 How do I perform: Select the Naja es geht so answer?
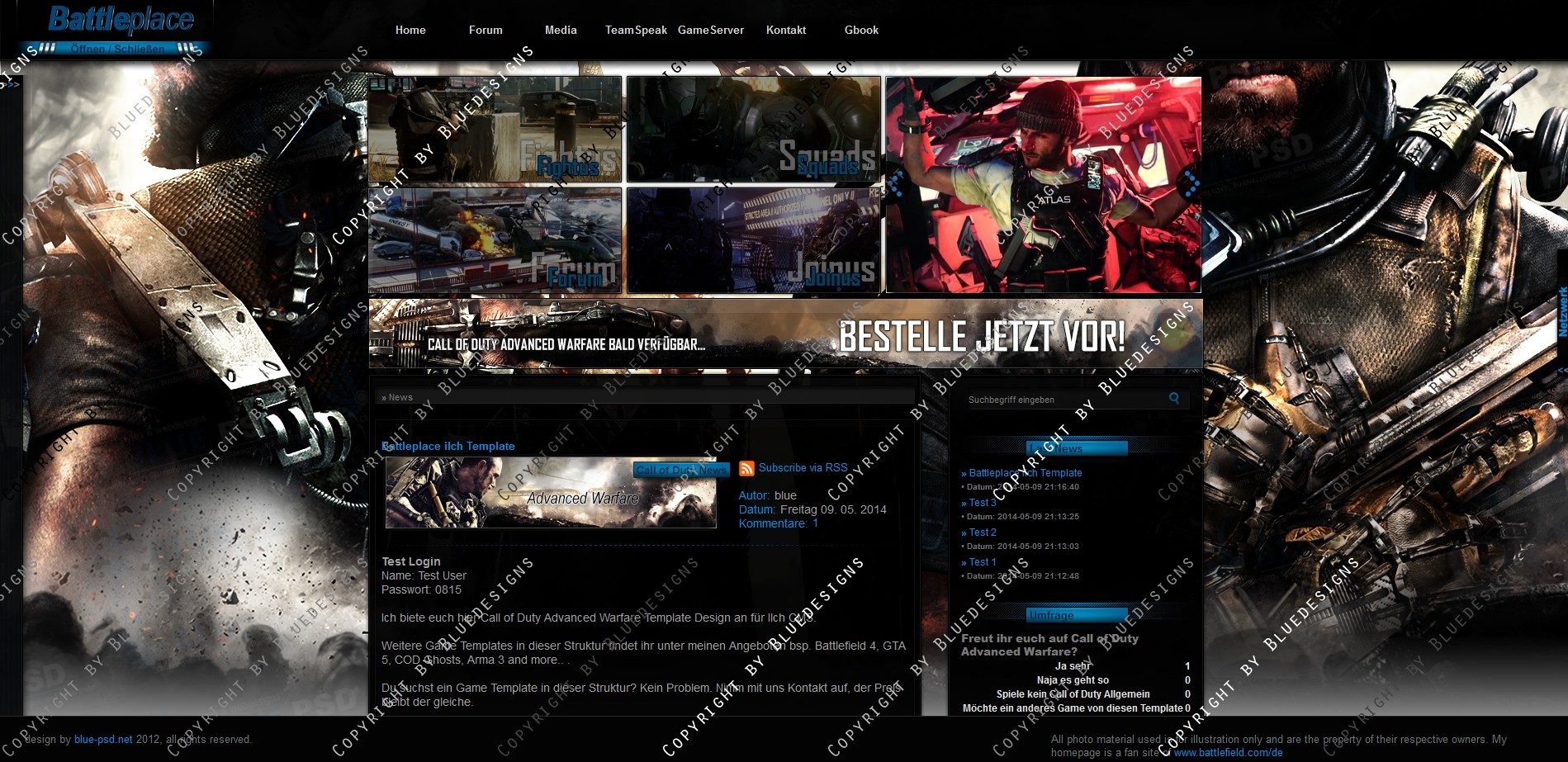tap(1073, 680)
